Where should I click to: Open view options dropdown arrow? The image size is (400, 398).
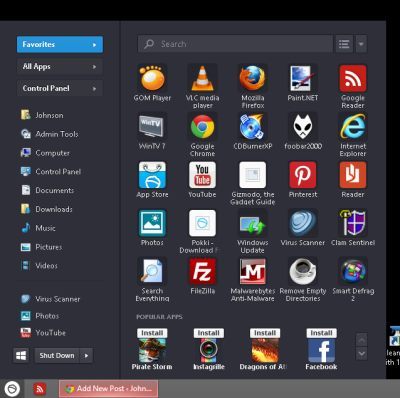(x=361, y=44)
